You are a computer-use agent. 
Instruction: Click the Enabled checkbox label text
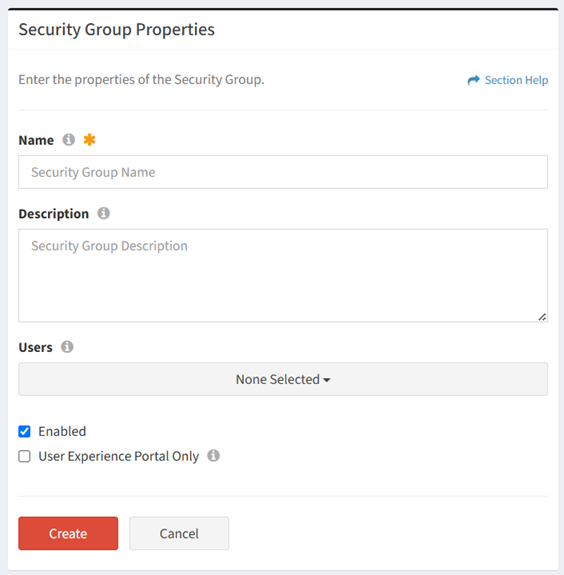pos(62,432)
